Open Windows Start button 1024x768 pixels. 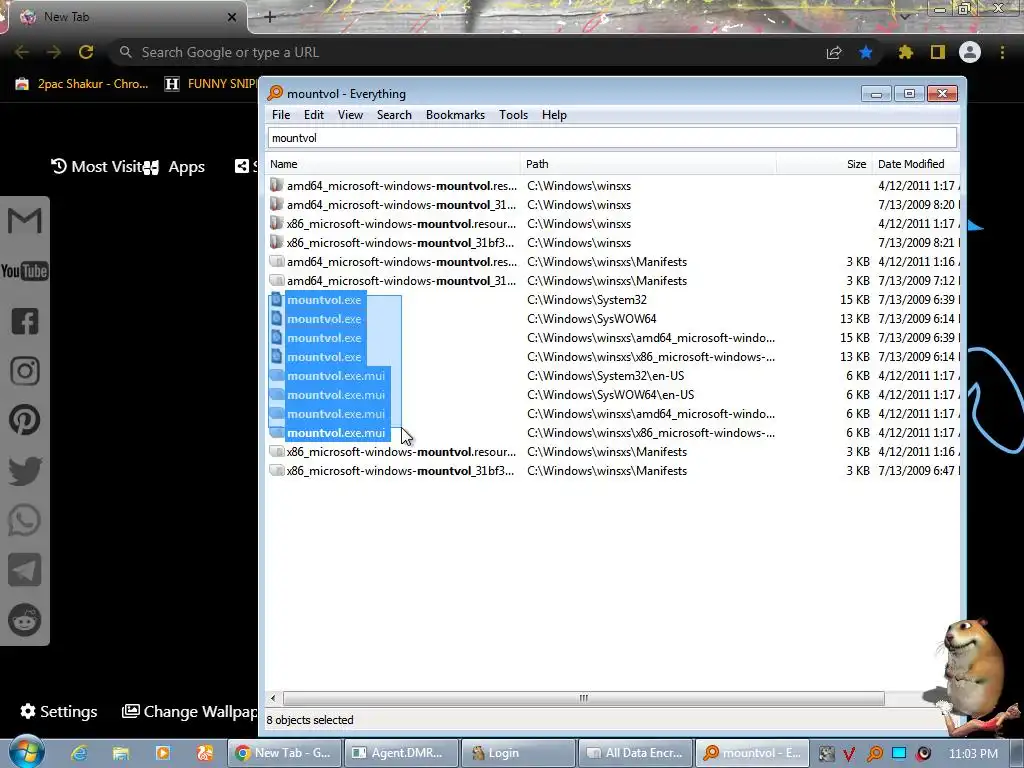[26, 752]
